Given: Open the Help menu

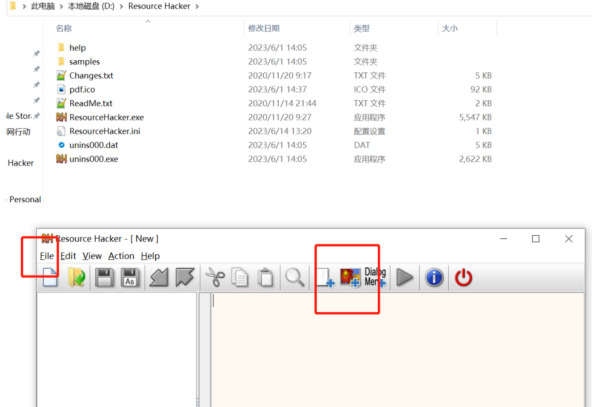Looking at the screenshot, I should [x=150, y=256].
